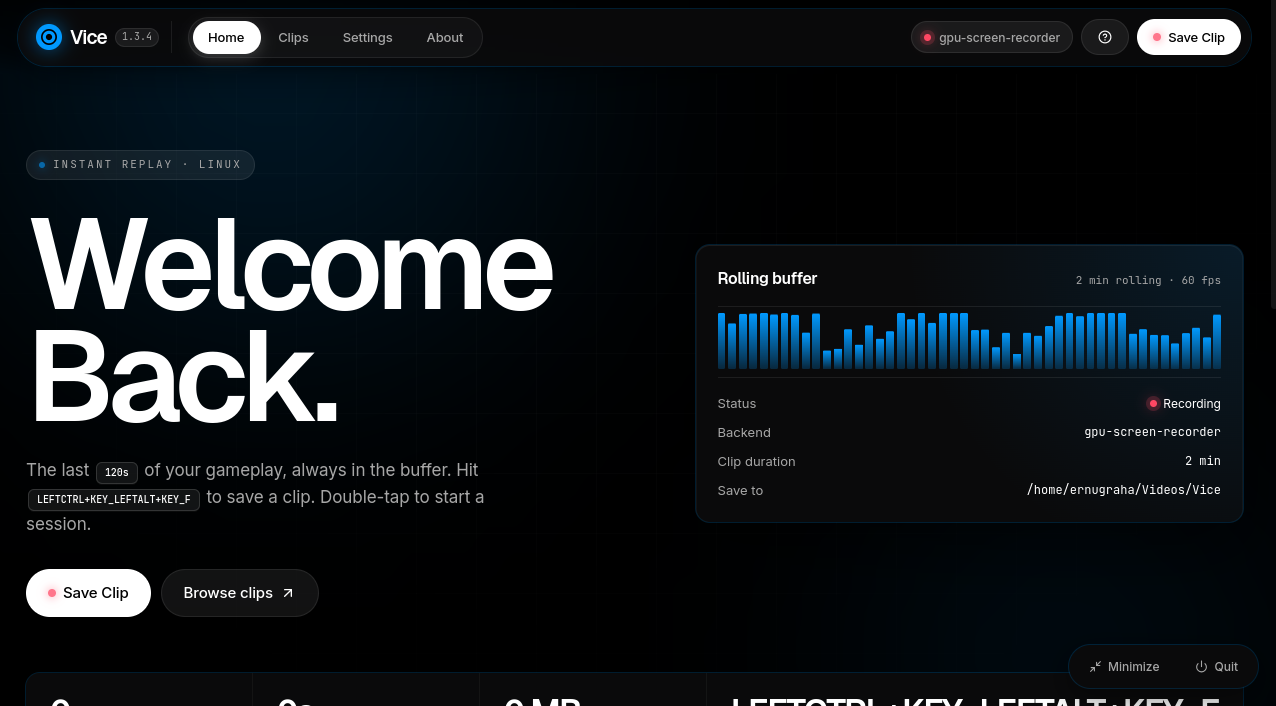Click the version 1.3.4 badge
This screenshot has height=706, width=1276.
(x=137, y=37)
